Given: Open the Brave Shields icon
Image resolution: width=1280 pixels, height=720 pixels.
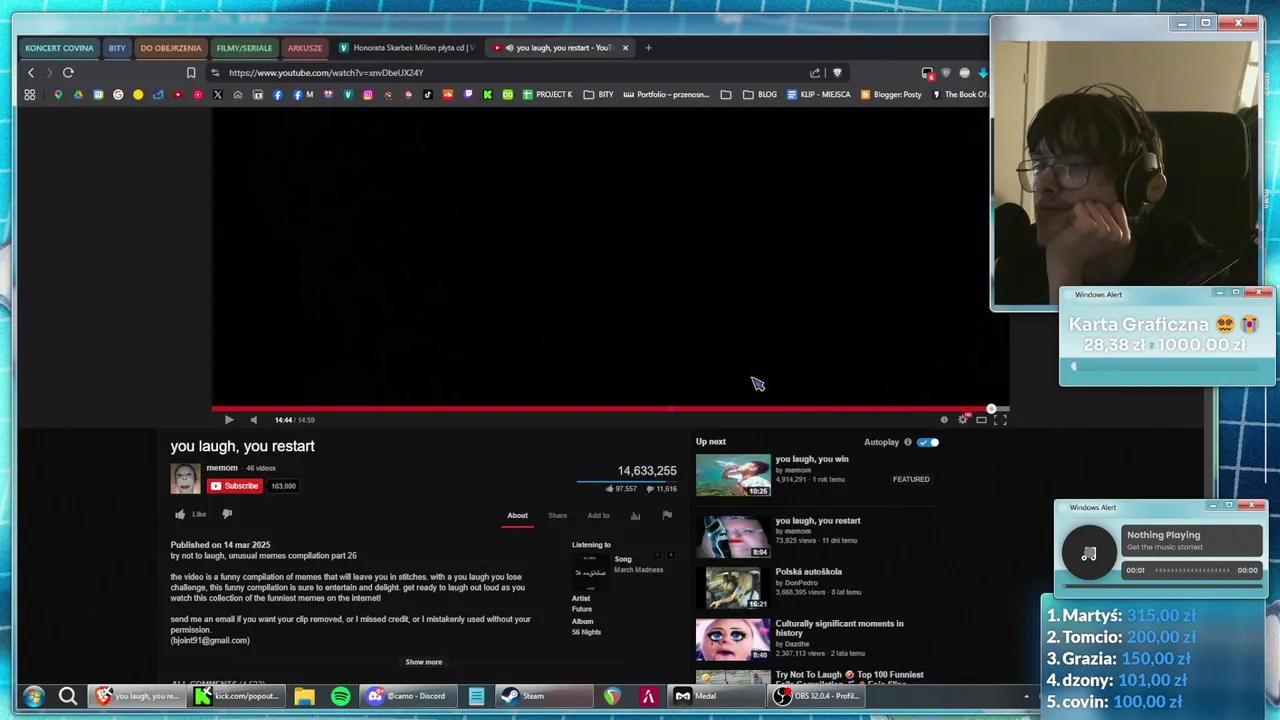Looking at the screenshot, I should [837, 73].
